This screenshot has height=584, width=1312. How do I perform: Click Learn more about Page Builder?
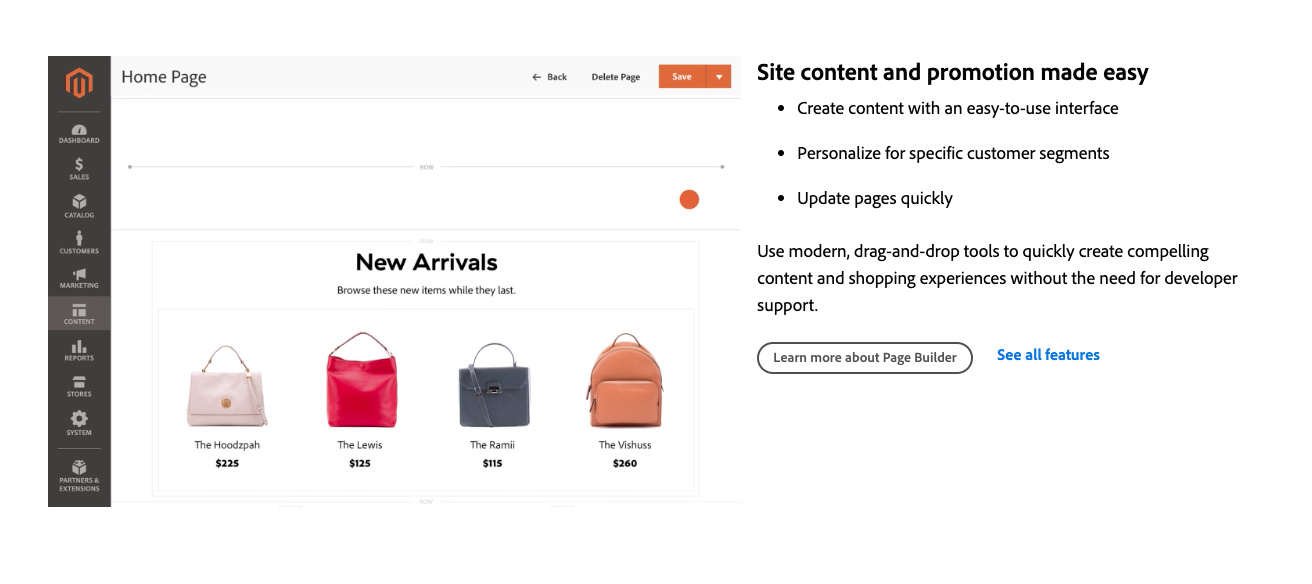(864, 358)
